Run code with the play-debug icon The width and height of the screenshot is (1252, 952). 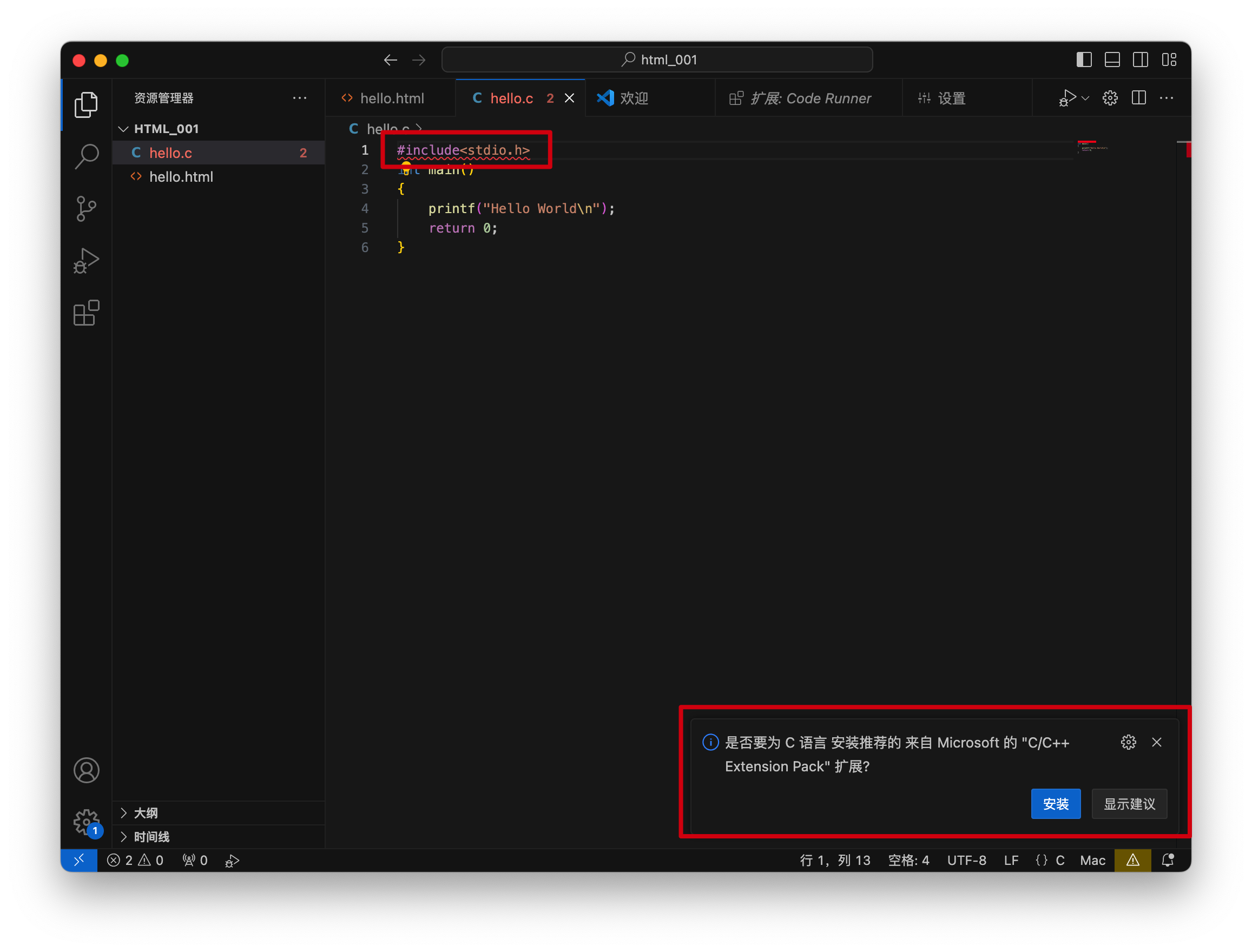pos(1066,98)
